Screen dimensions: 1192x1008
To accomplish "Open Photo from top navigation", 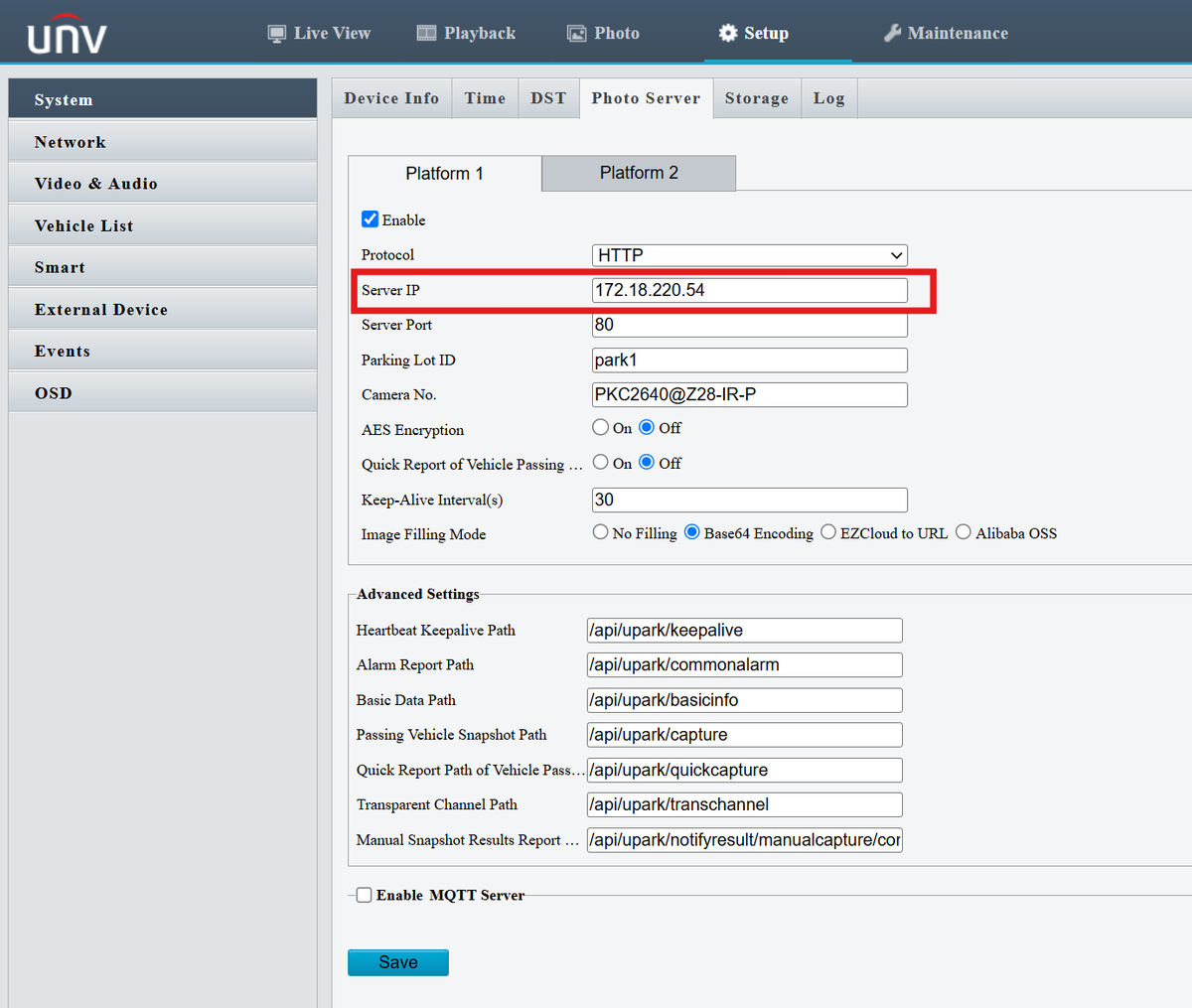I will [x=603, y=33].
